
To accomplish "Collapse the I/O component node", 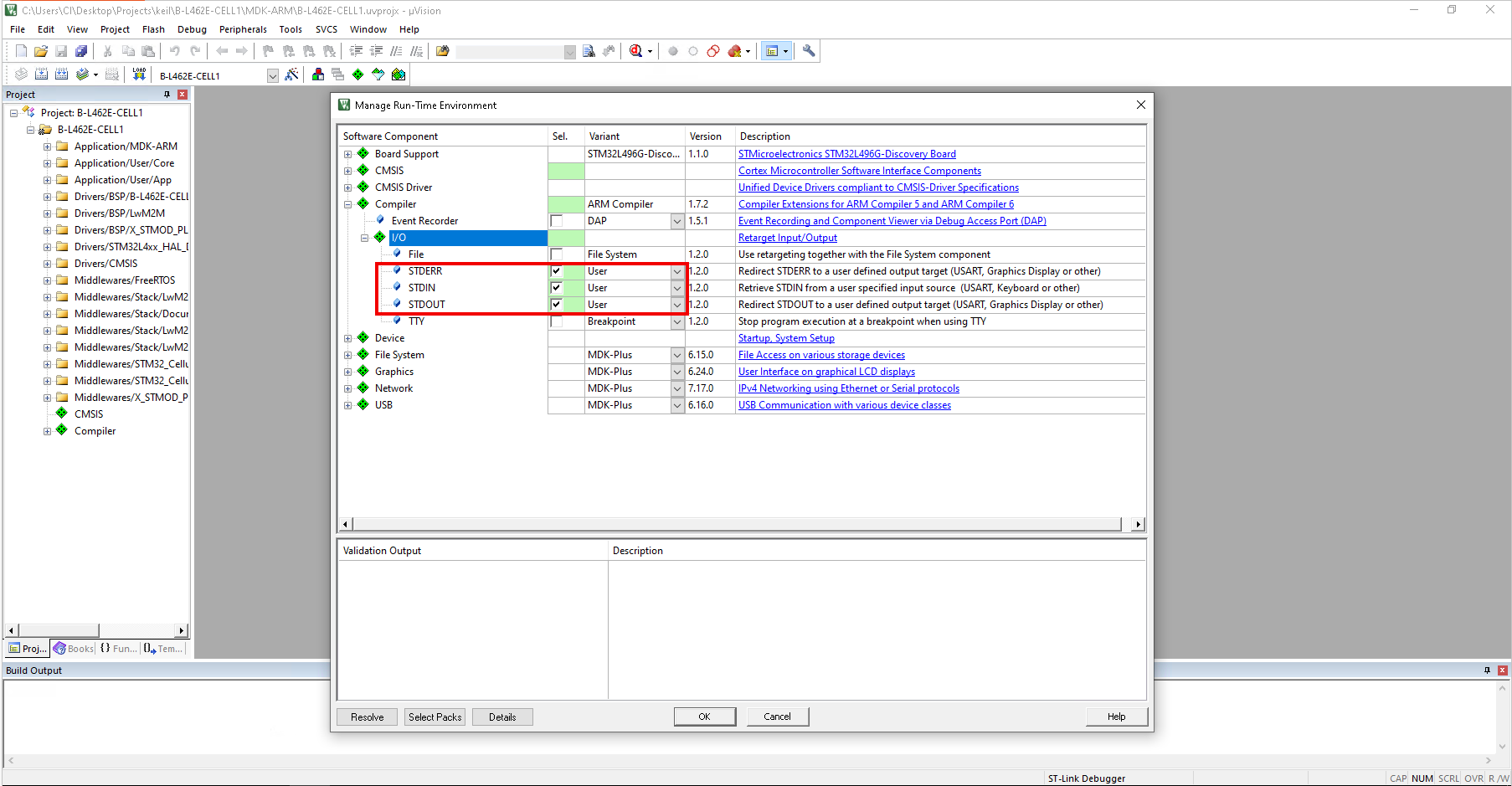I will click(x=365, y=238).
